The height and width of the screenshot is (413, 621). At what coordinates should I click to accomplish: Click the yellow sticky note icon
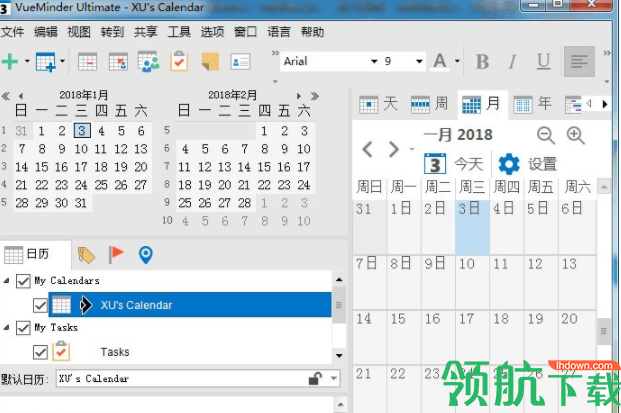[x=210, y=61]
